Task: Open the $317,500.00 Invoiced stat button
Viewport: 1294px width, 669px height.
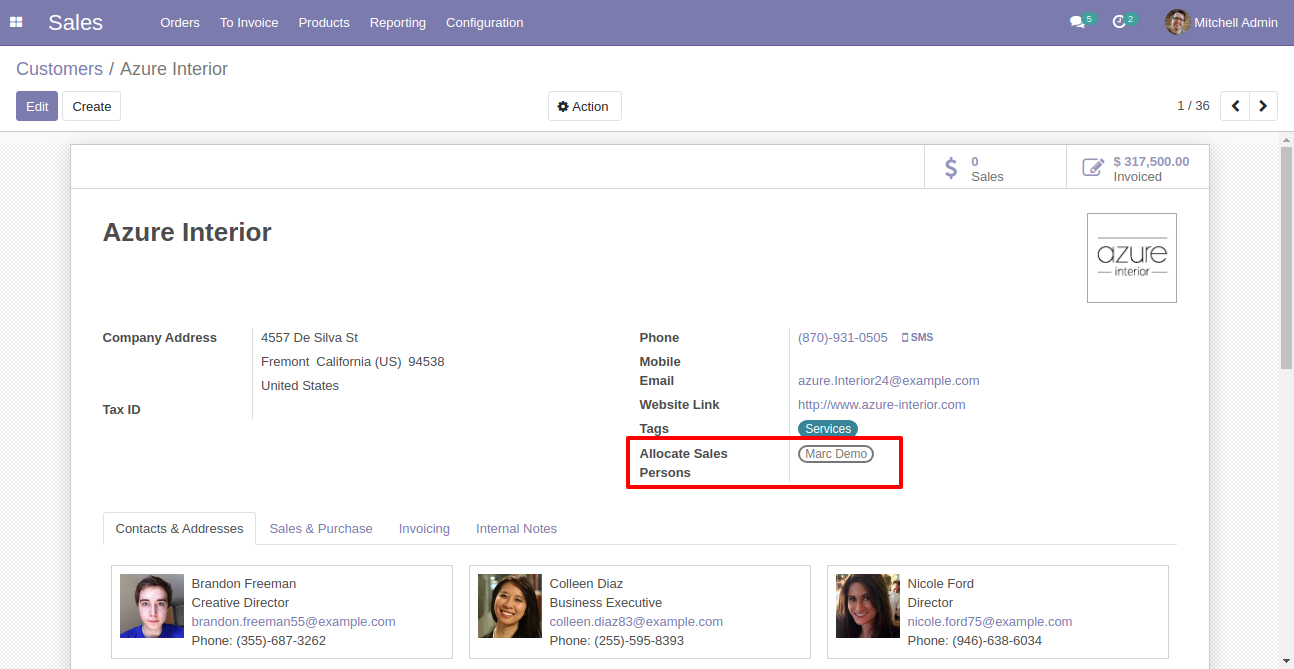Action: tap(1137, 168)
